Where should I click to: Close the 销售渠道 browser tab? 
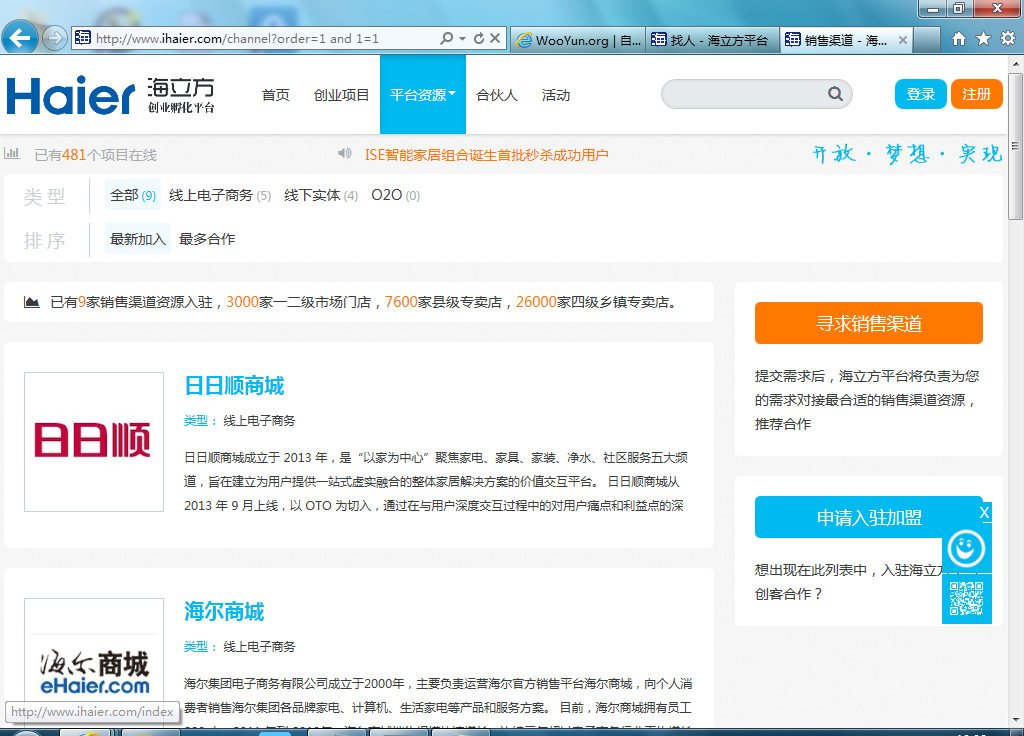tap(903, 40)
